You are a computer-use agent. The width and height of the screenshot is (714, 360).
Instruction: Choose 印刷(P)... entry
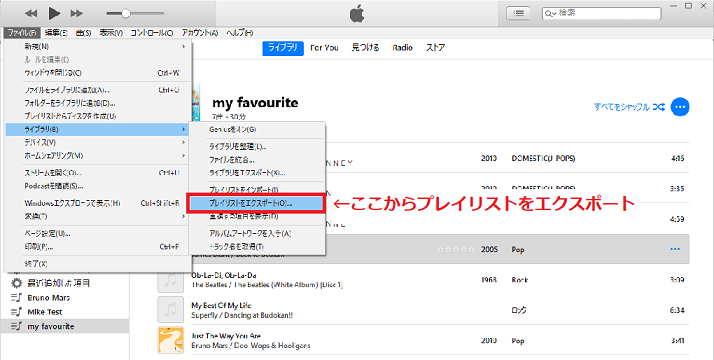pos(98,247)
